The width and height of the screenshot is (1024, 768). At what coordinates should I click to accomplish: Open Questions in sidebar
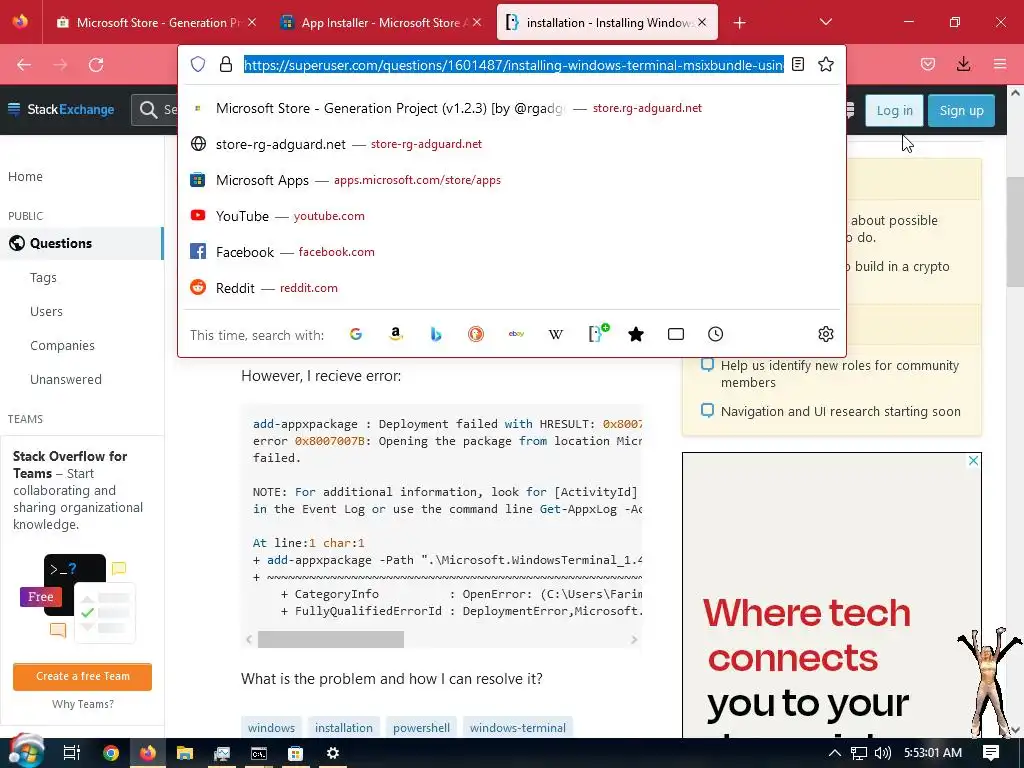click(x=81, y=243)
